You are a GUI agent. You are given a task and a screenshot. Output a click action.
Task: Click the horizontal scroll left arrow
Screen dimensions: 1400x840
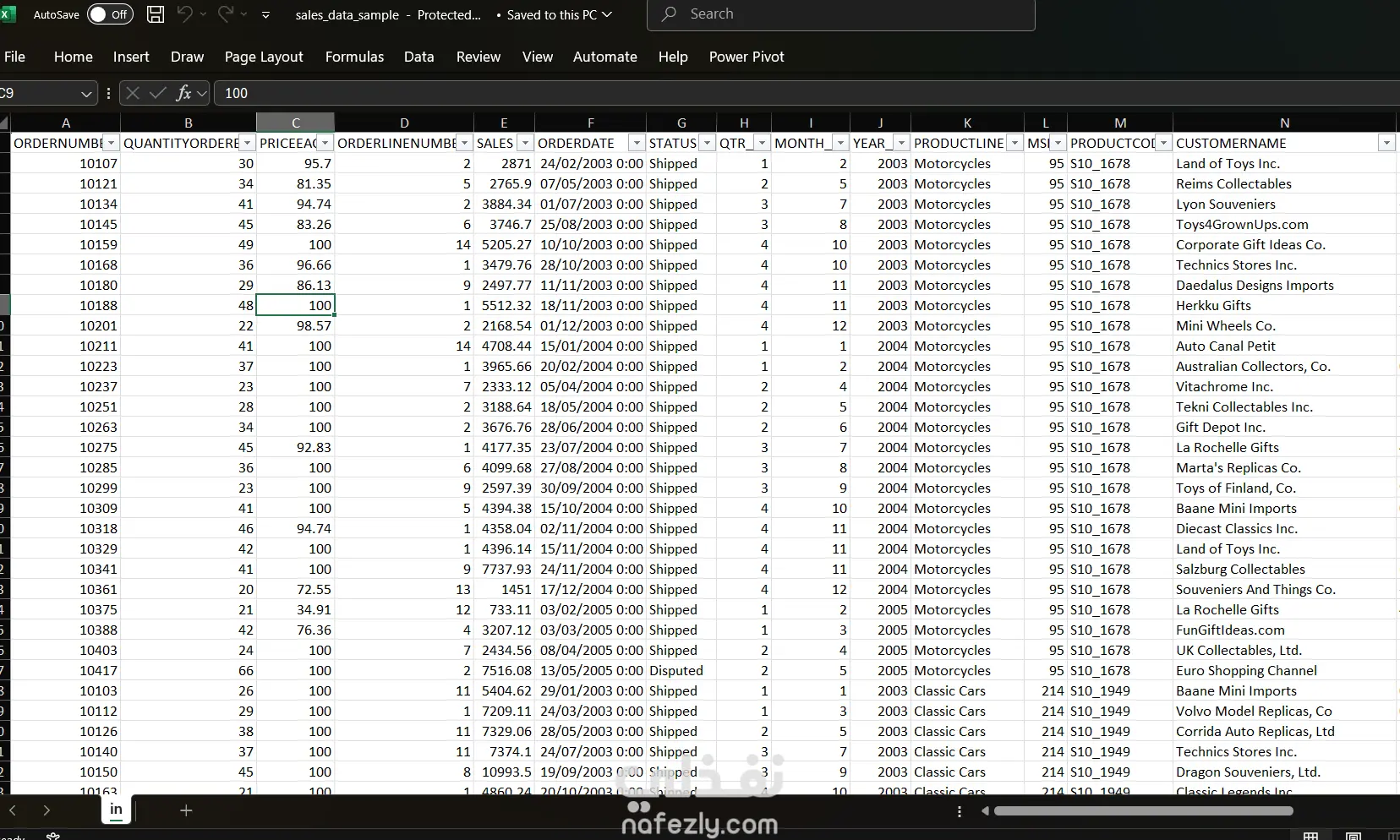(x=985, y=811)
